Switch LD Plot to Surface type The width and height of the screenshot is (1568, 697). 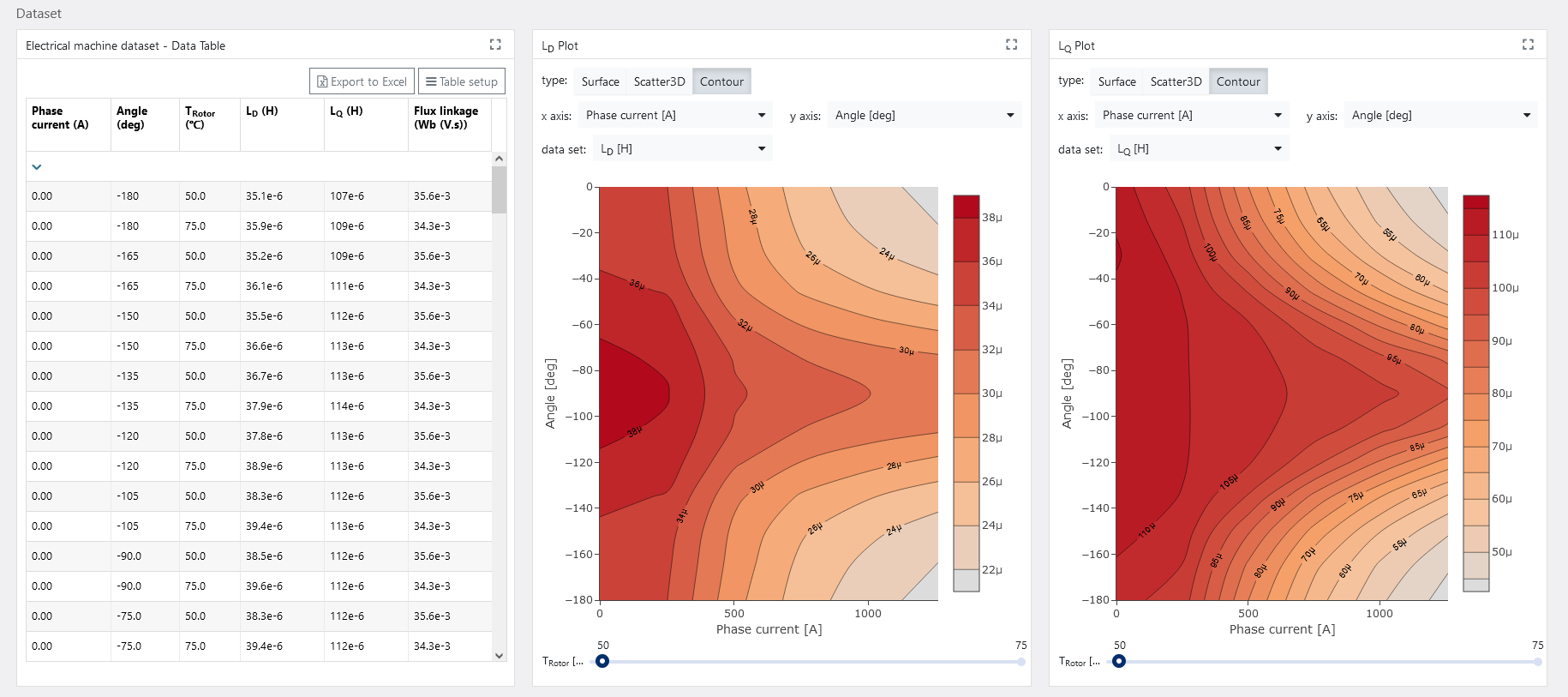click(x=600, y=81)
